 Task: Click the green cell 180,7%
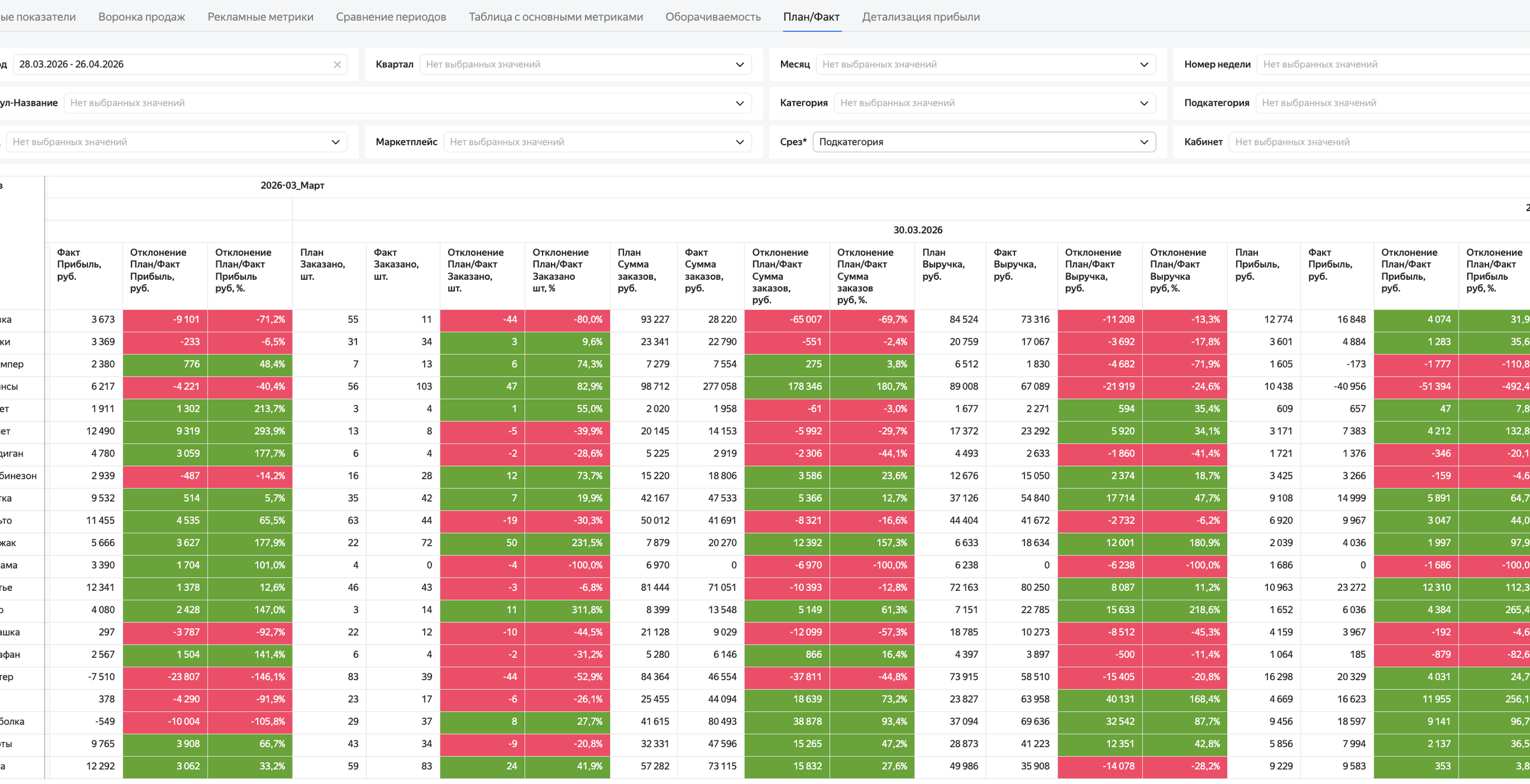pyautogui.click(x=872, y=387)
